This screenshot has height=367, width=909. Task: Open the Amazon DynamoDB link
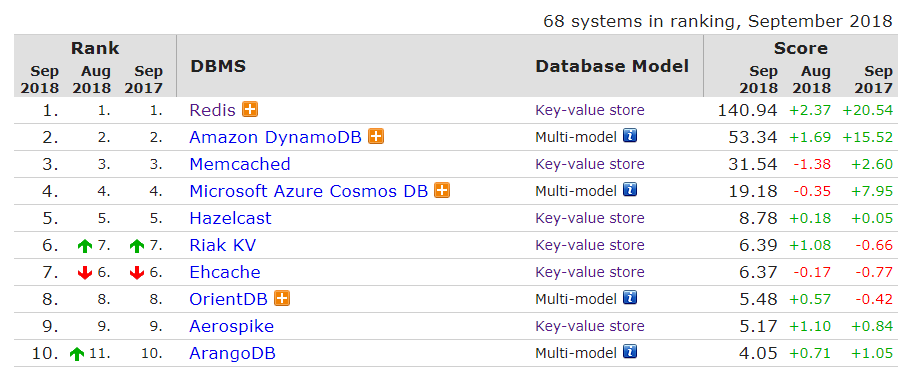click(275, 137)
